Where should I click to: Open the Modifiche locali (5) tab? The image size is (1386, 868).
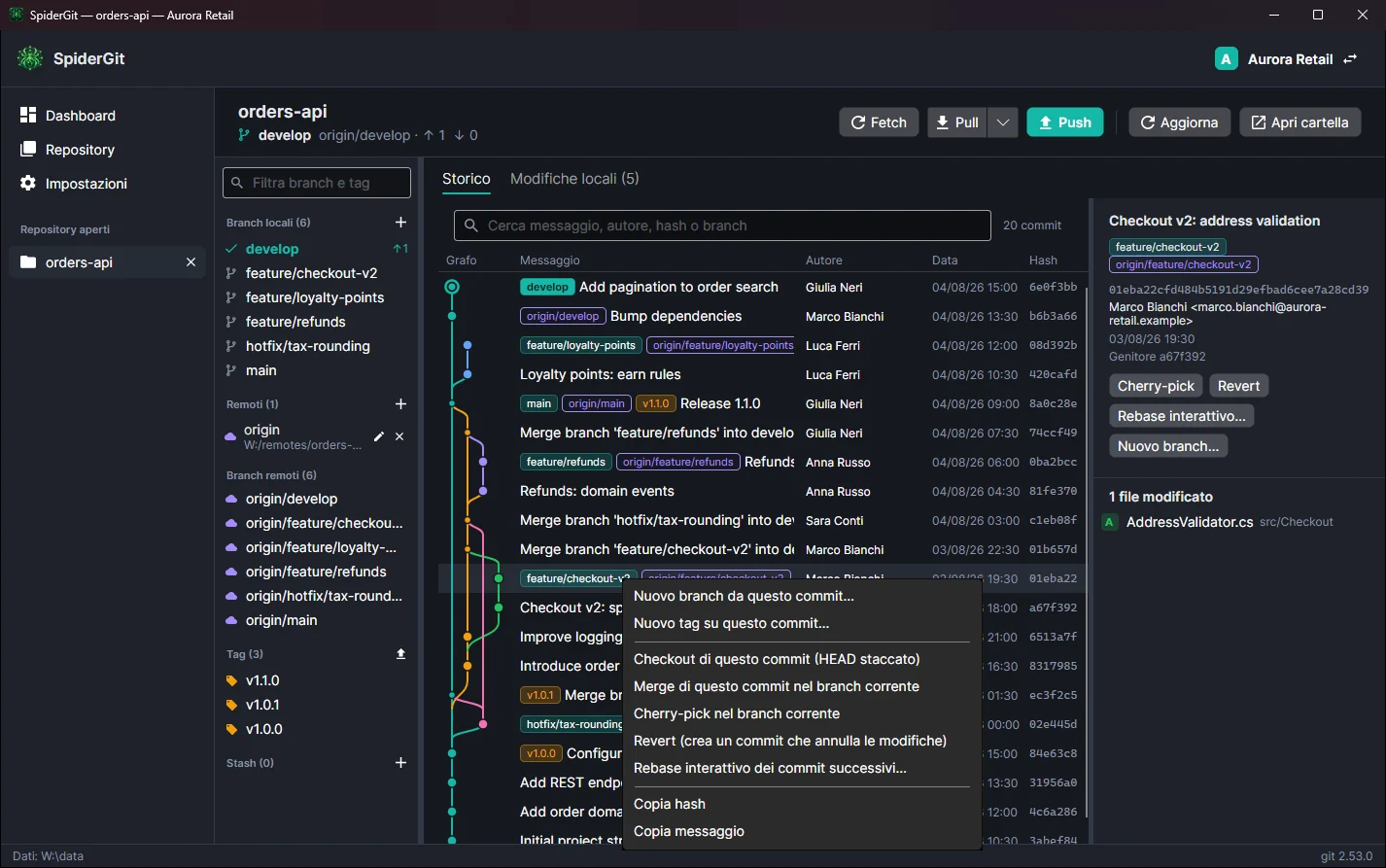point(574,179)
